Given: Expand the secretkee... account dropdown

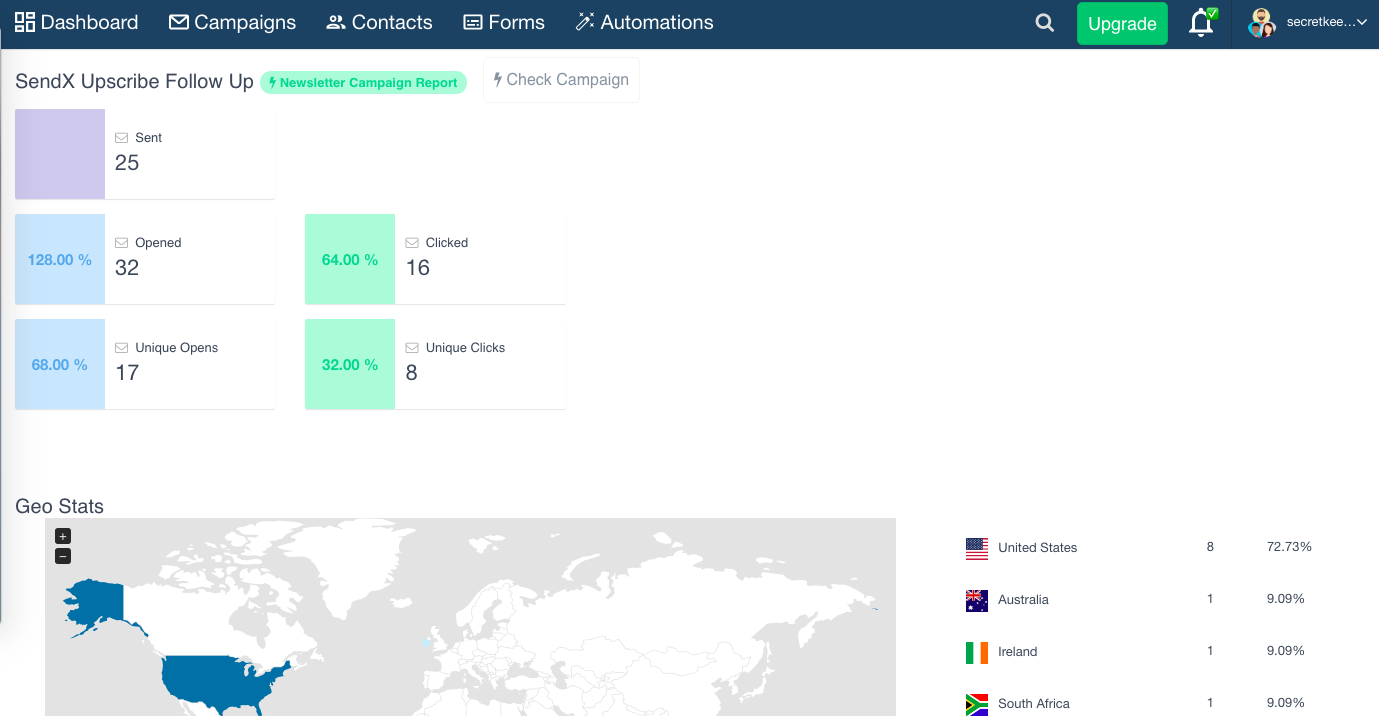Looking at the screenshot, I should [x=1327, y=22].
